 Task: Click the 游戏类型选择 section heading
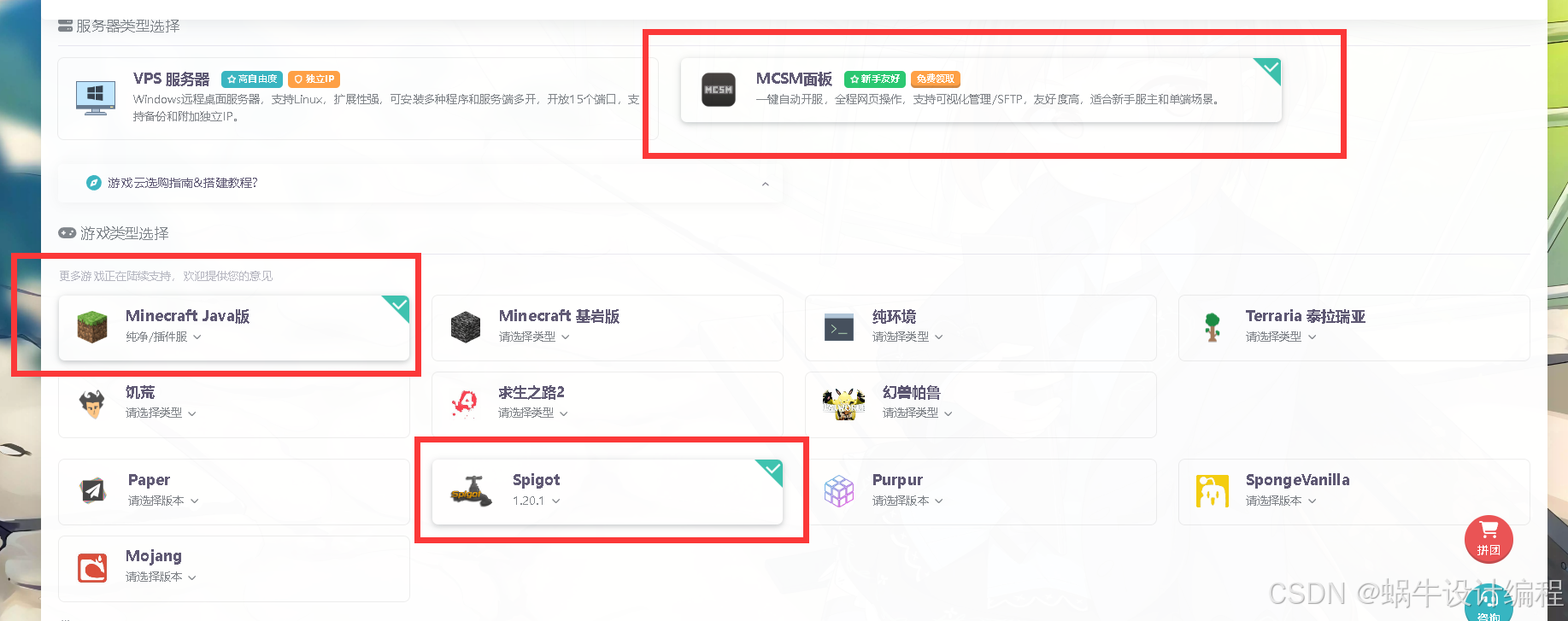125,233
